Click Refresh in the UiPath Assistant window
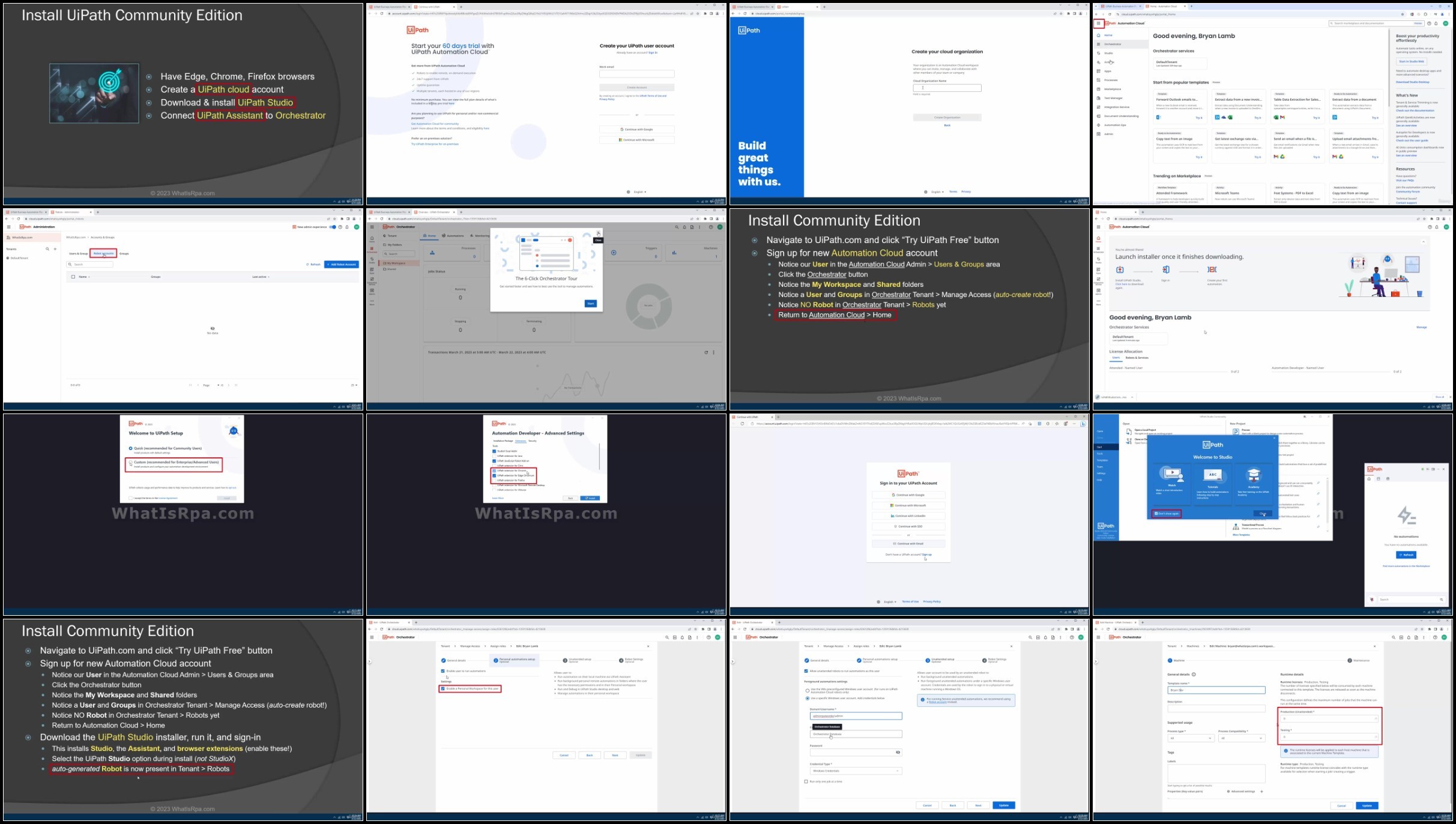This screenshot has width=1456, height=824. point(1406,555)
